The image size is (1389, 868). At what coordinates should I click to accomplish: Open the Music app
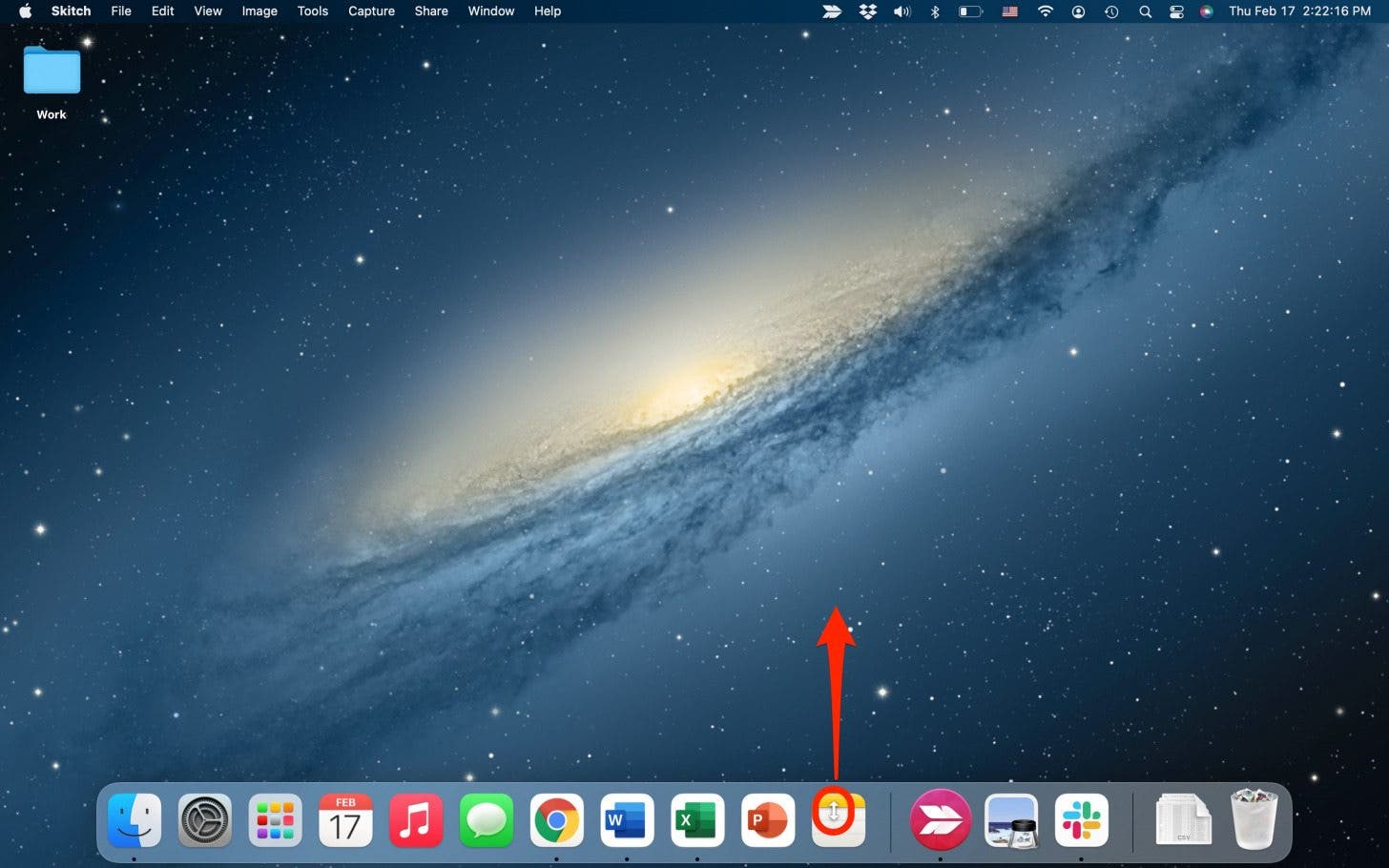click(415, 819)
